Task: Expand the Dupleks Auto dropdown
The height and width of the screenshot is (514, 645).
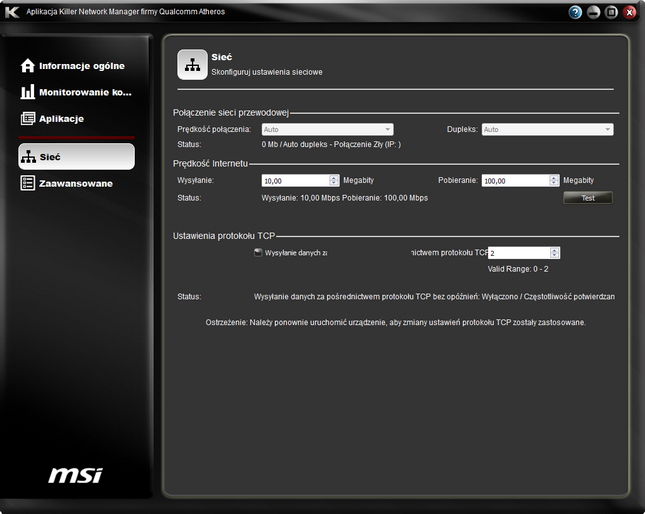Action: (548, 130)
